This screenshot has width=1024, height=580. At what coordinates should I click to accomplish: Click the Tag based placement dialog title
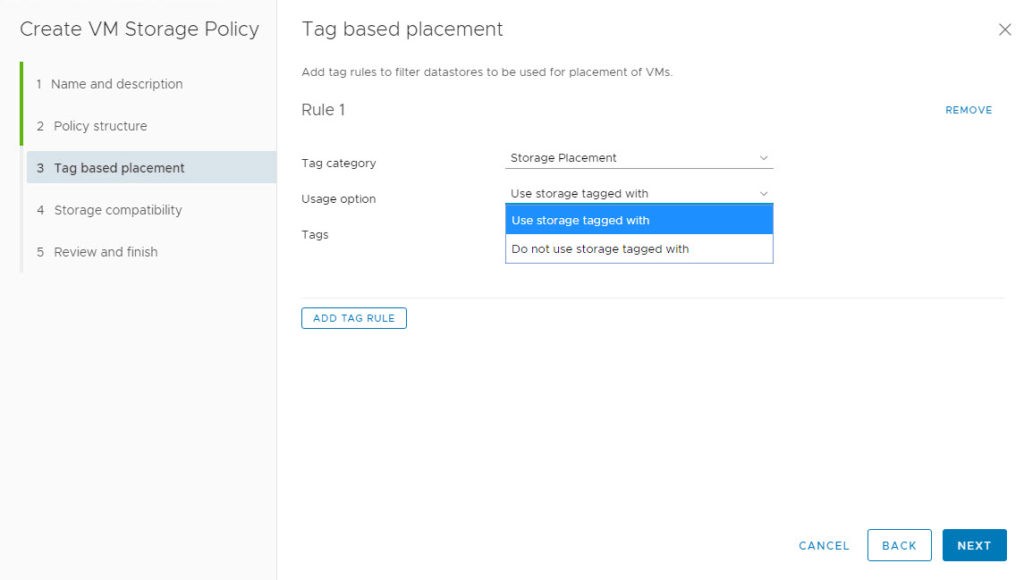coord(402,29)
